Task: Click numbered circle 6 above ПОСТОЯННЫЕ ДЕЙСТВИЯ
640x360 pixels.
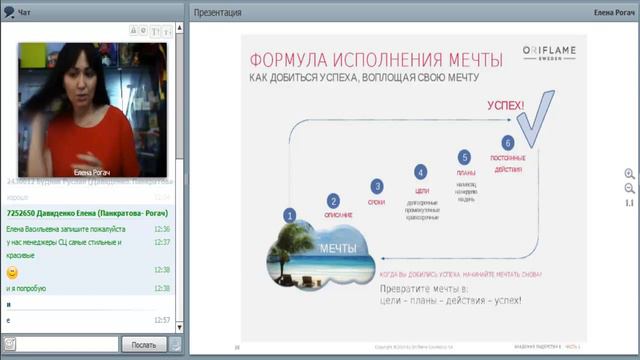Action: point(508,143)
